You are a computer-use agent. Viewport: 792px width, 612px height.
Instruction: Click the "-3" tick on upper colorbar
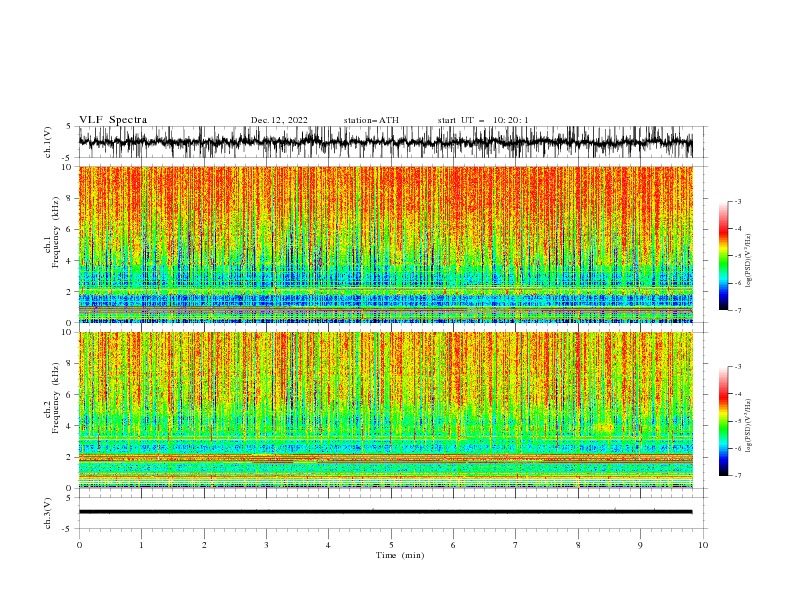(x=738, y=201)
